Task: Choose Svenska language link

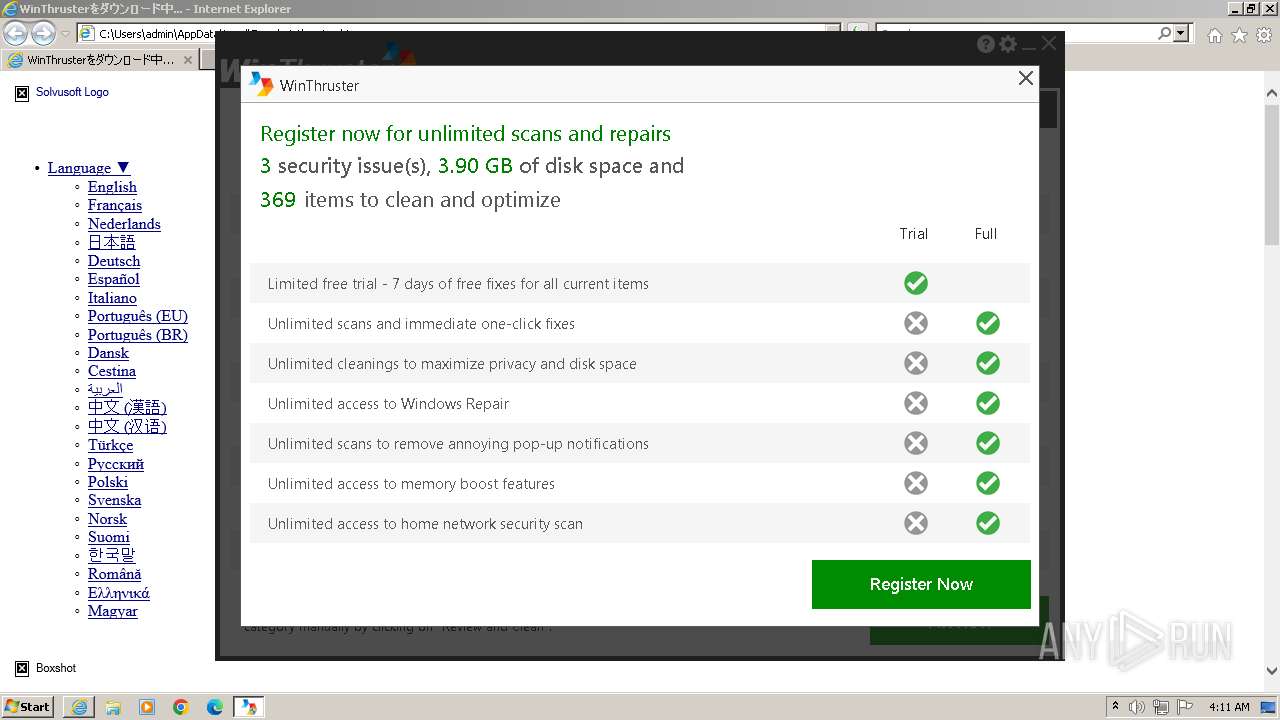Action: (114, 500)
